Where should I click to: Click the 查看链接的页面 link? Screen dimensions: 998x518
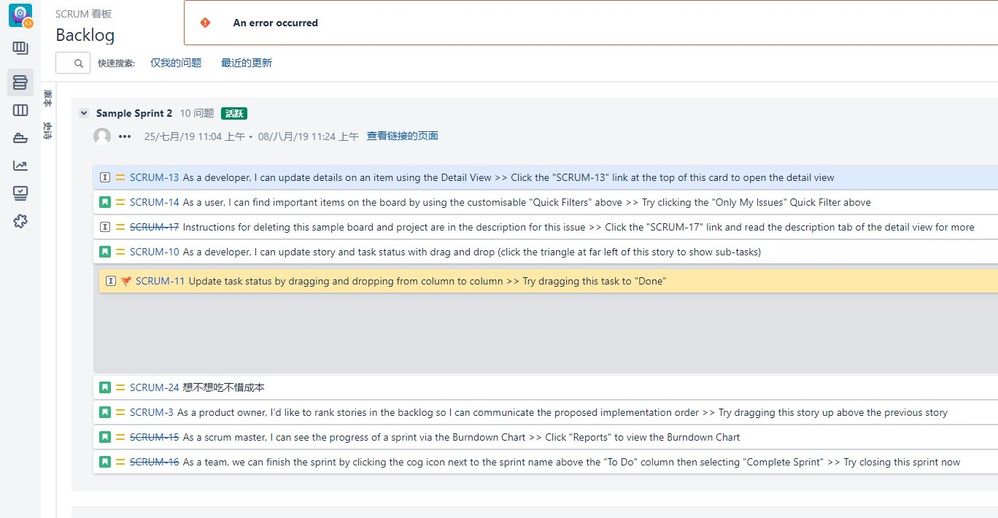[x=402, y=136]
